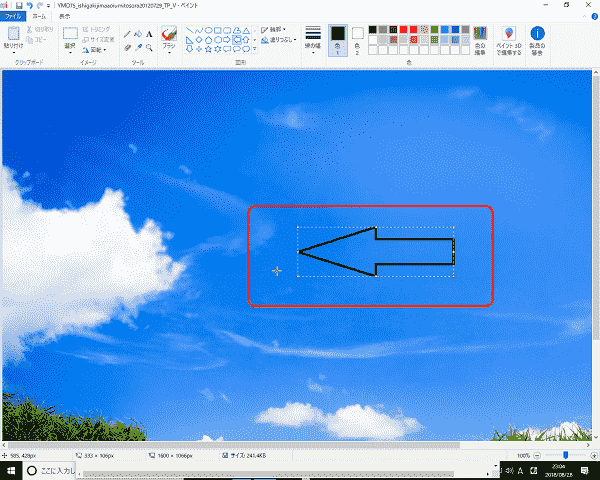Select the Color 1 button
Viewport: 600px width, 480px height.
point(338,40)
